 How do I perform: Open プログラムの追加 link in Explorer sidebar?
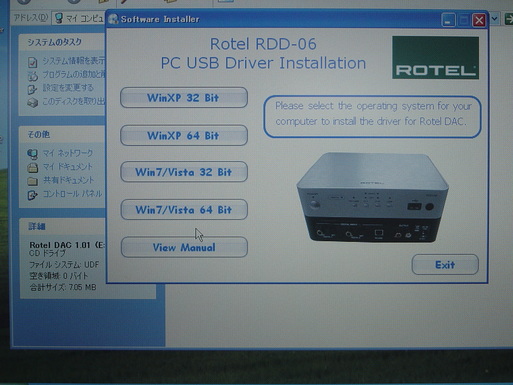point(74,74)
